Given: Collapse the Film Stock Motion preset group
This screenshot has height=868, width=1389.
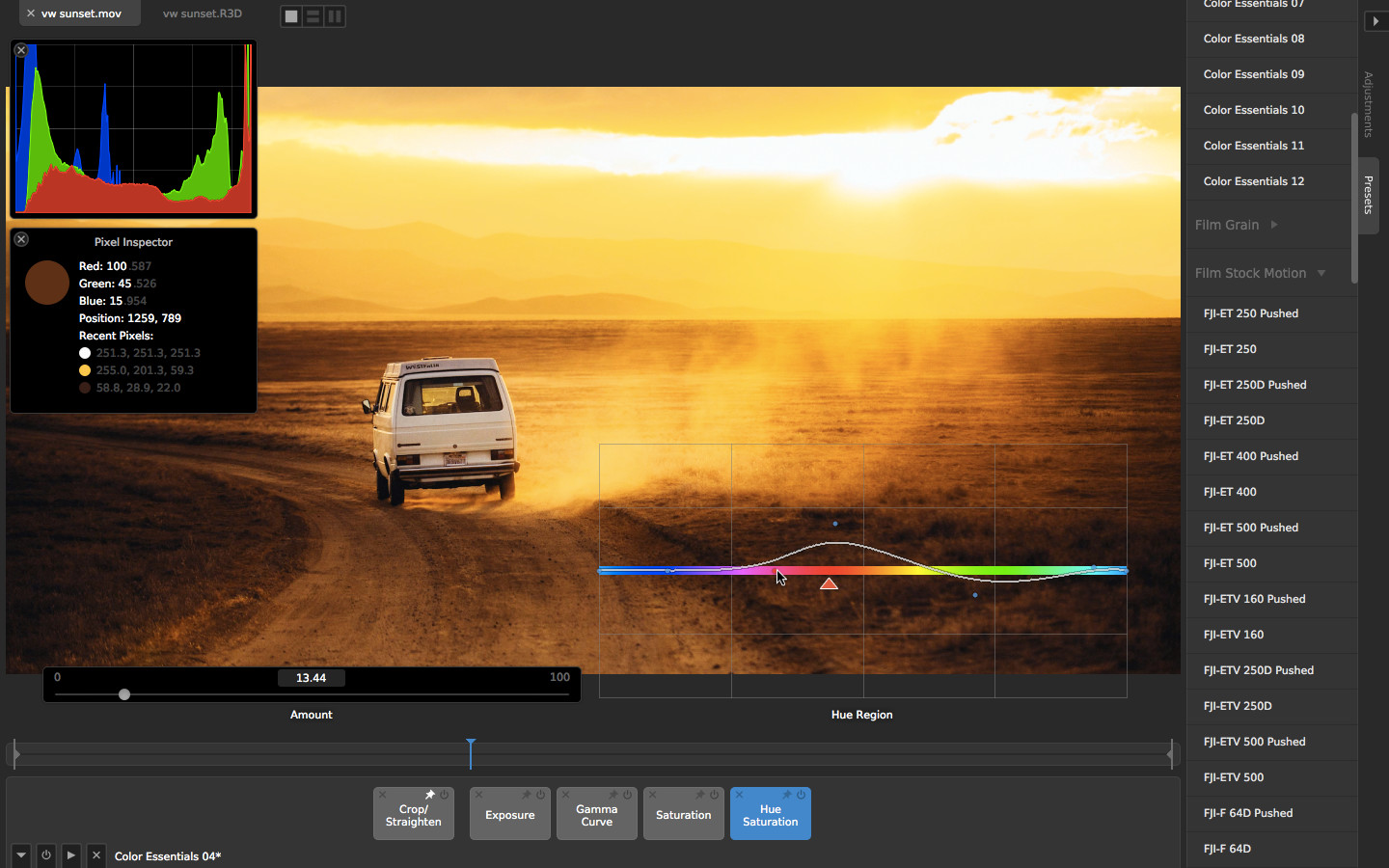Looking at the screenshot, I should [1321, 273].
